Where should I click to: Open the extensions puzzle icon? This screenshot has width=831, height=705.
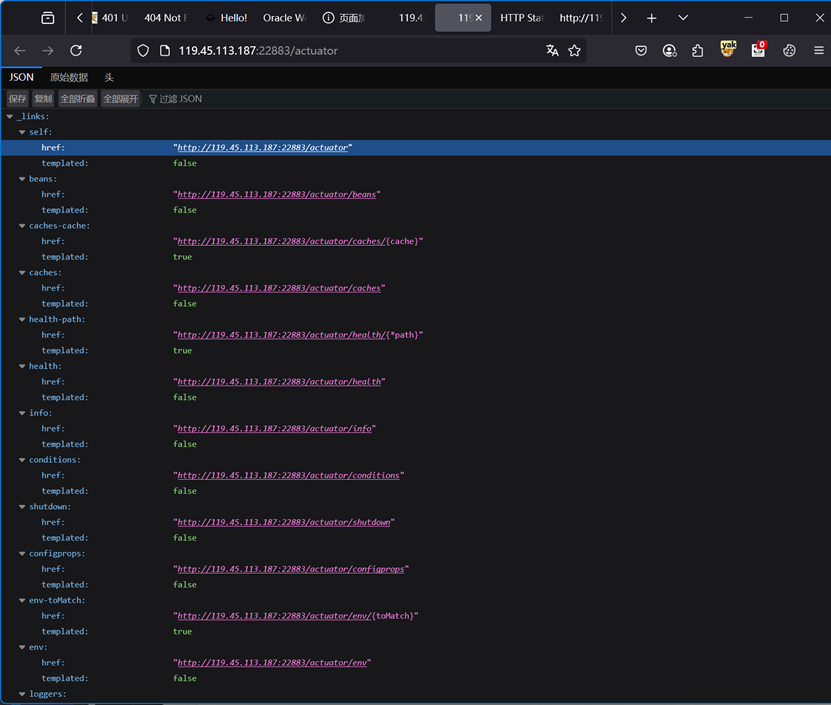pyautogui.click(x=698, y=51)
